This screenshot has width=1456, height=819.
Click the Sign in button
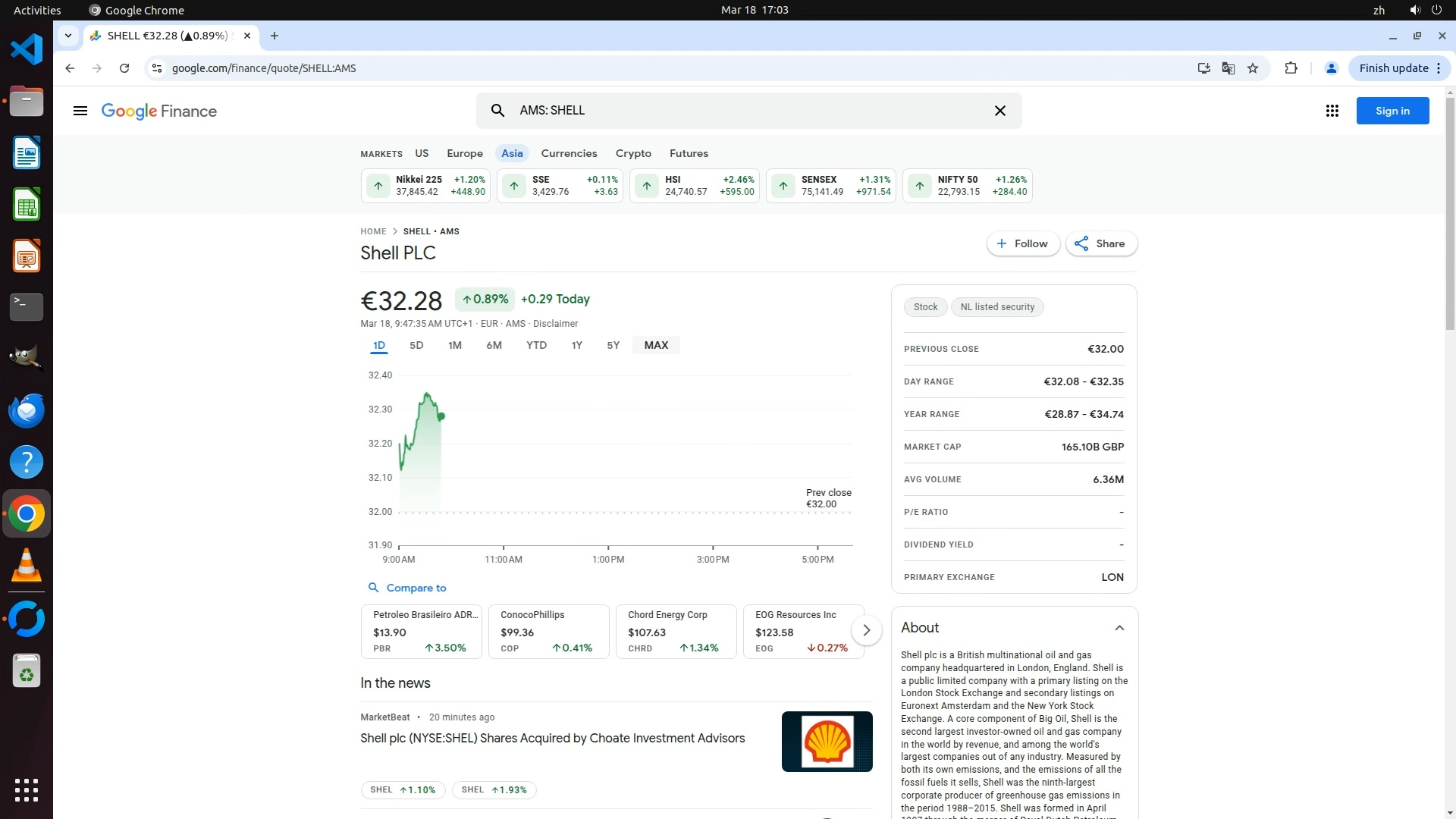coord(1392,111)
